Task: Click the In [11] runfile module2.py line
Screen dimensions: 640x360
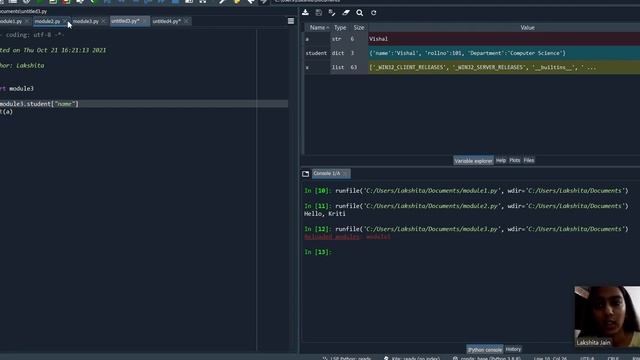Action: 466,206
